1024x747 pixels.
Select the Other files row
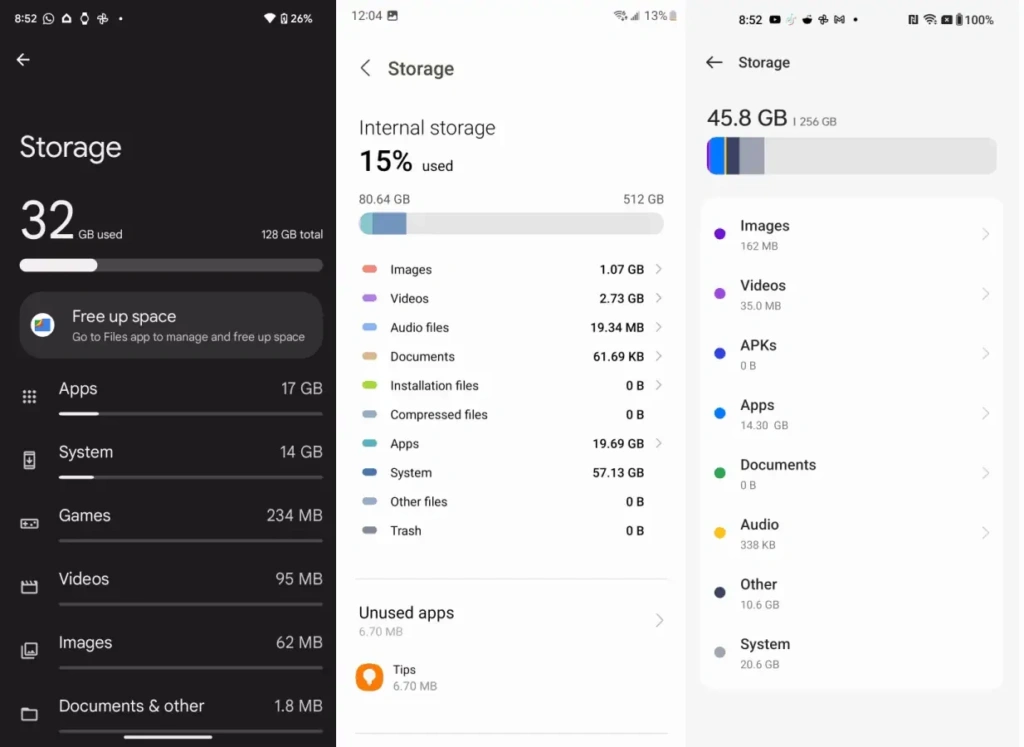coord(511,501)
